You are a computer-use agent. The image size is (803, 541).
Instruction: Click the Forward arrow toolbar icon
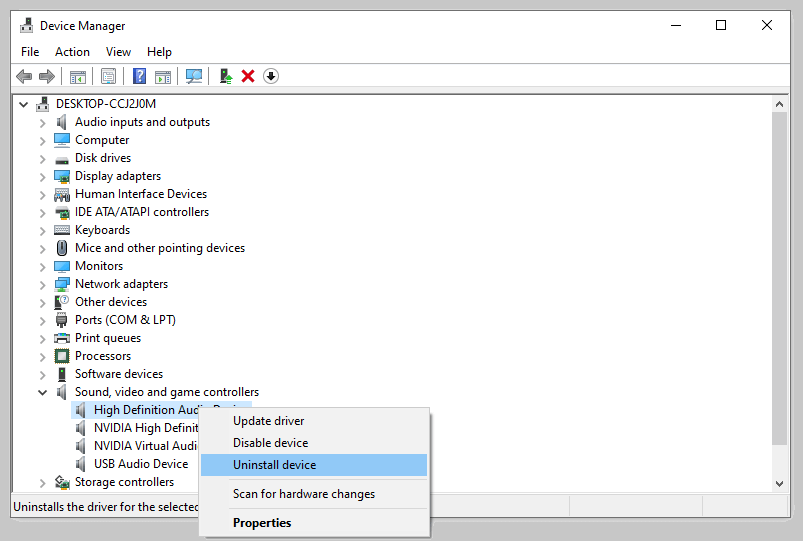click(47, 76)
